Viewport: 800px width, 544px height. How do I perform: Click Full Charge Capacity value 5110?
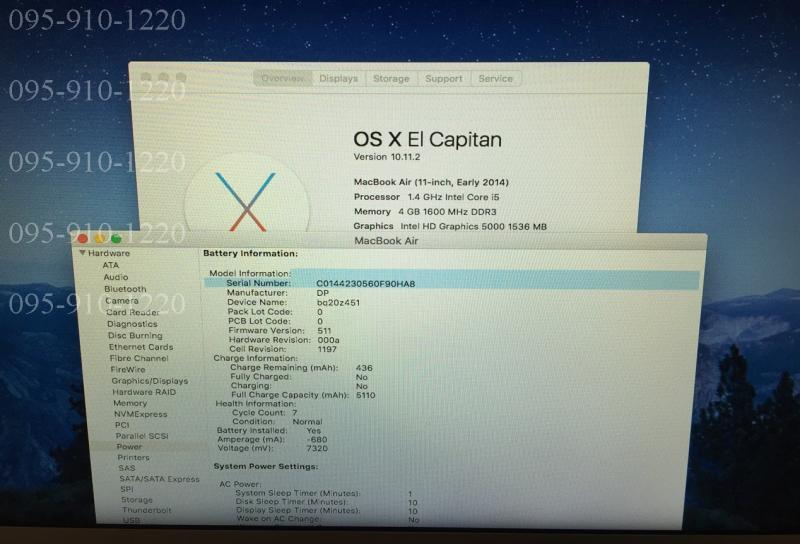(366, 395)
